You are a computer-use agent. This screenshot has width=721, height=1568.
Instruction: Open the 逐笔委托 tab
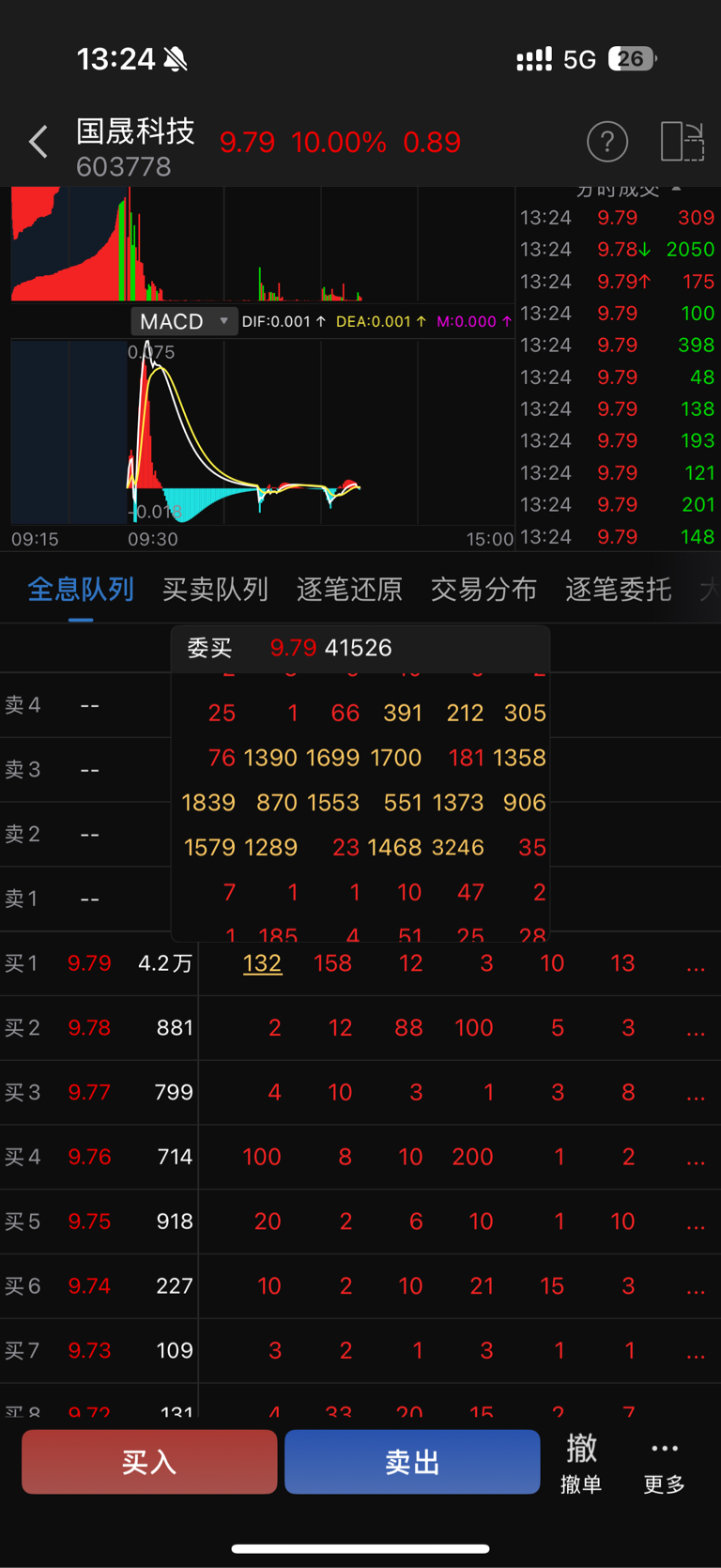click(618, 589)
